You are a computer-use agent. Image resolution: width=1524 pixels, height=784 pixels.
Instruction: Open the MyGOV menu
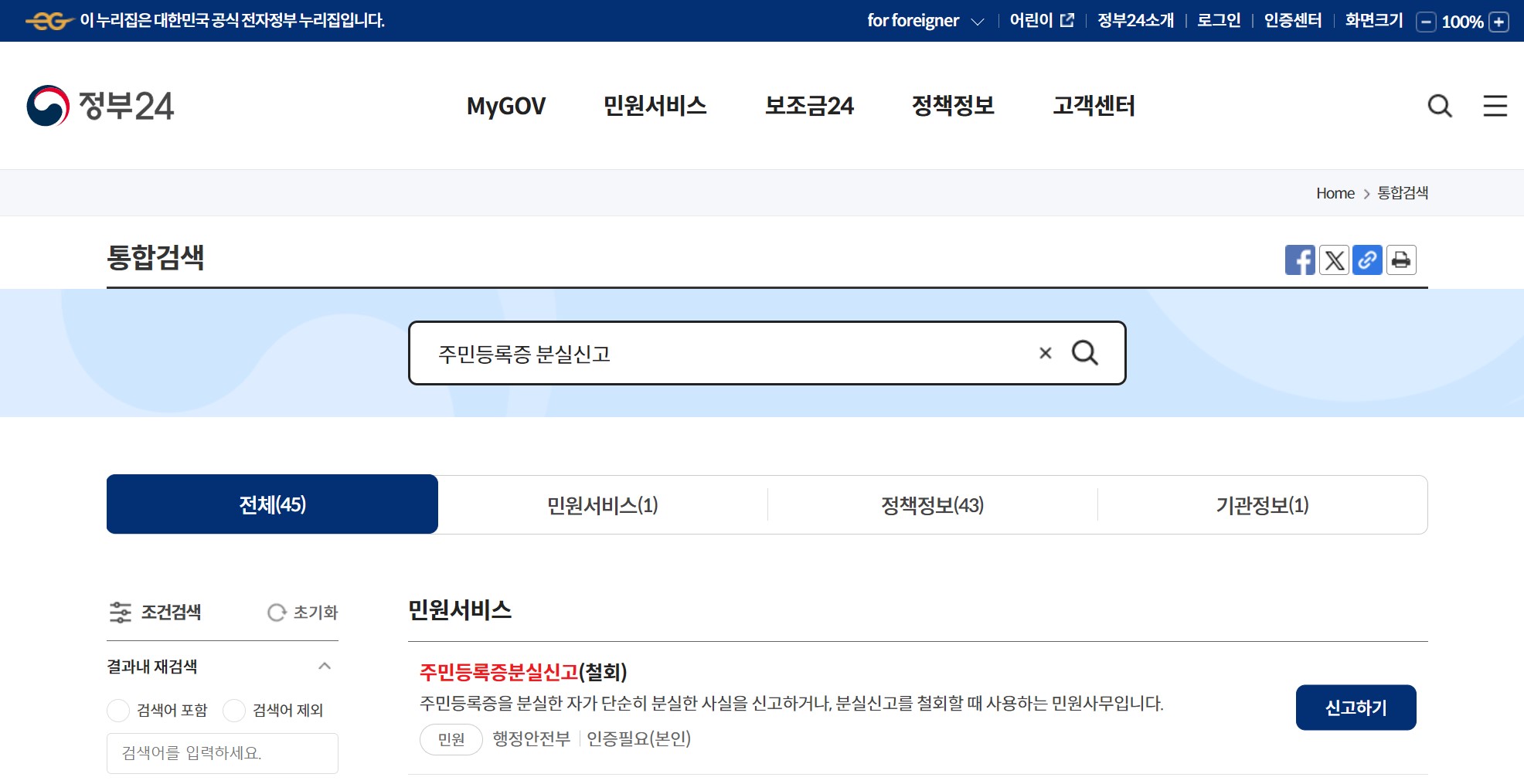[506, 106]
